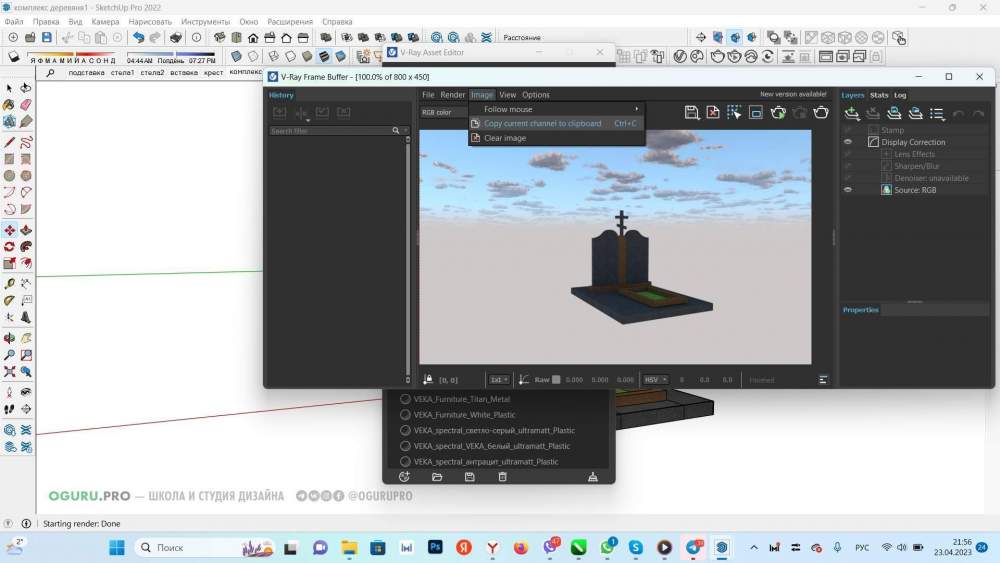Toggle visibility of Display Correction layer
This screenshot has width=1000, height=563.
848,142
